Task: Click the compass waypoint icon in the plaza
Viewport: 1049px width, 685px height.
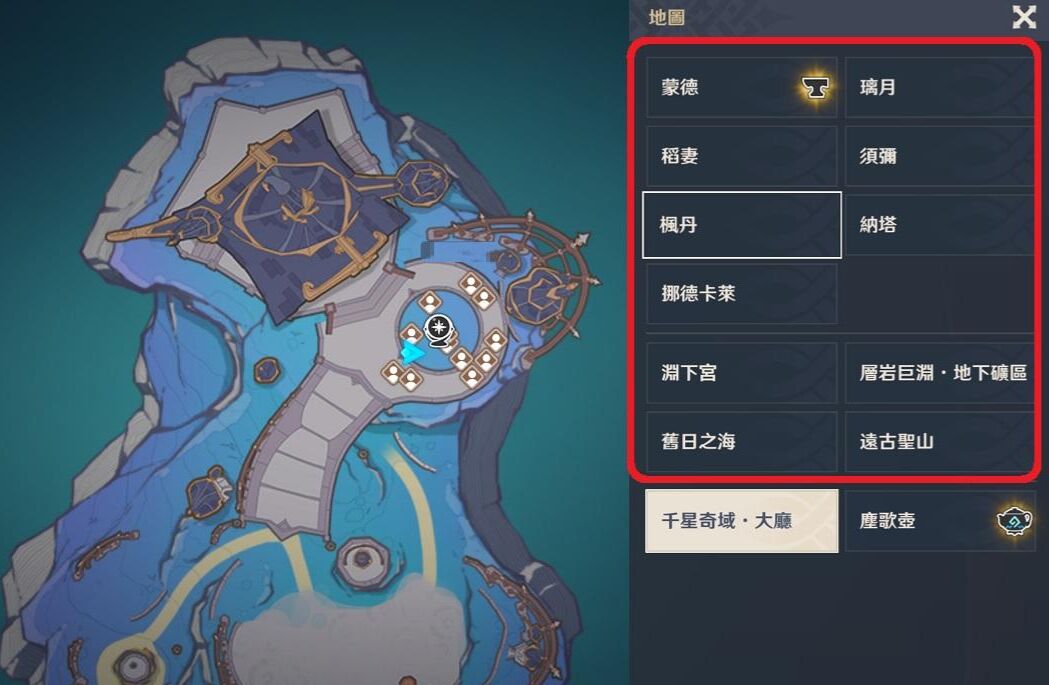Action: [x=439, y=330]
